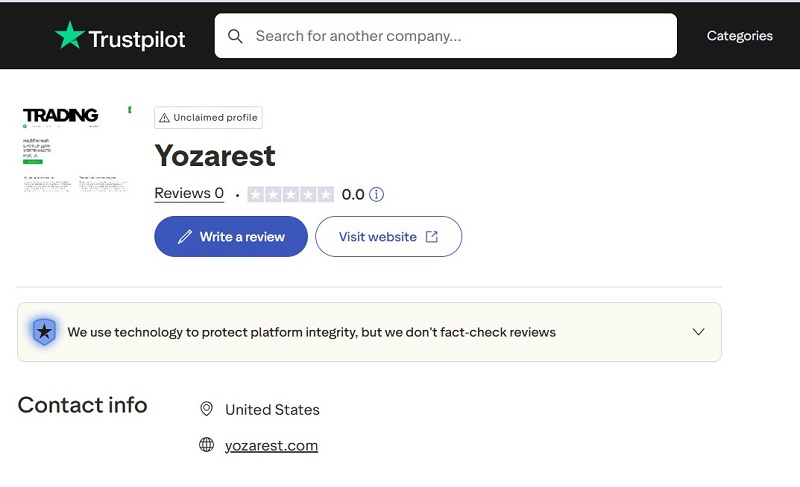Click the globe icon beside yozarest.com
This screenshot has width=800, height=487.
(x=207, y=445)
